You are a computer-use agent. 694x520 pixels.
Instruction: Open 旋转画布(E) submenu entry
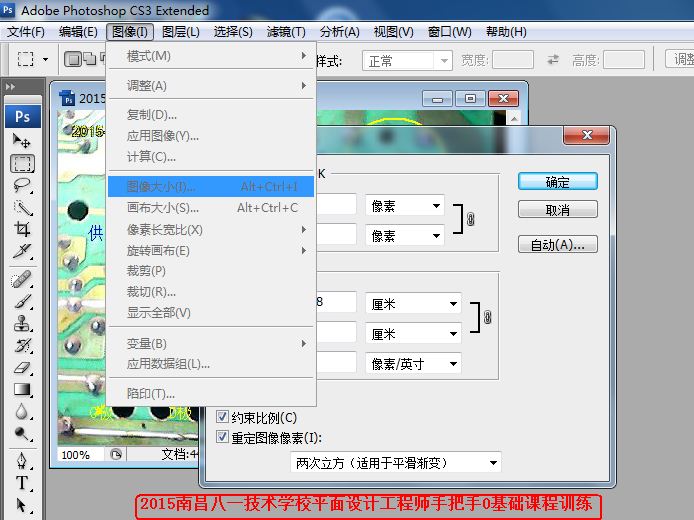point(212,250)
